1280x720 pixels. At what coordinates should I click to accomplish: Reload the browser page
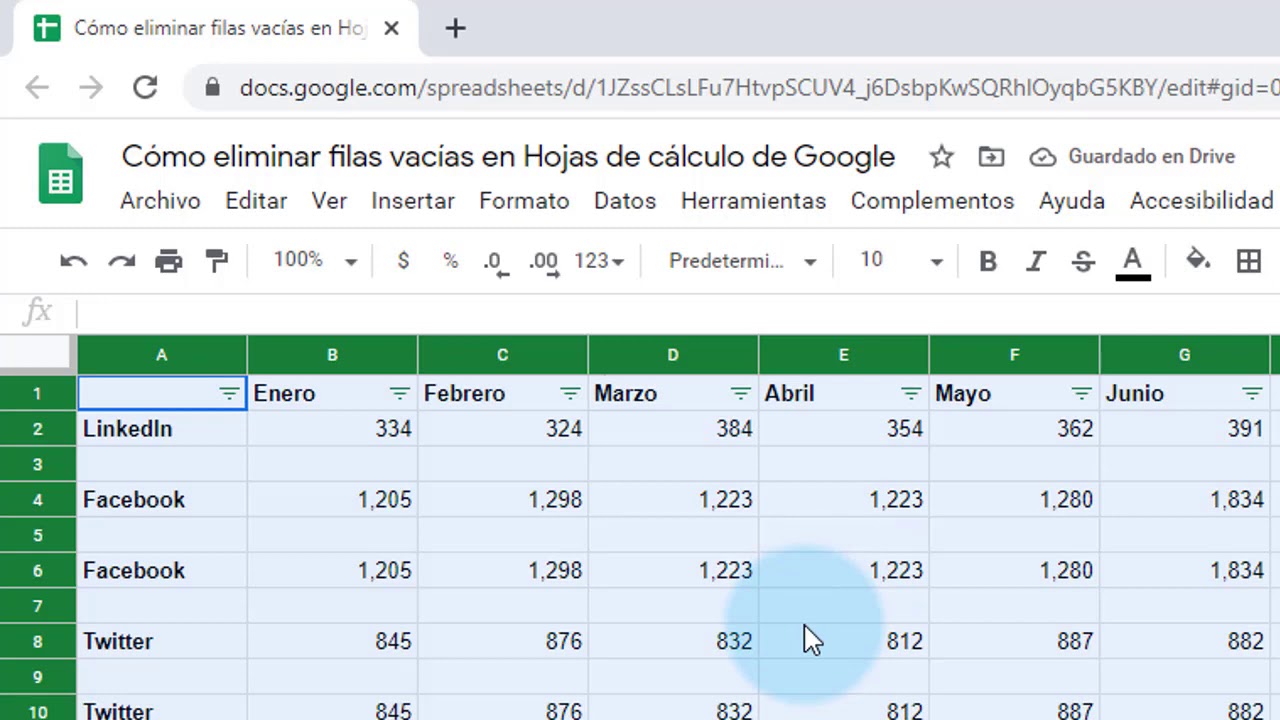145,87
